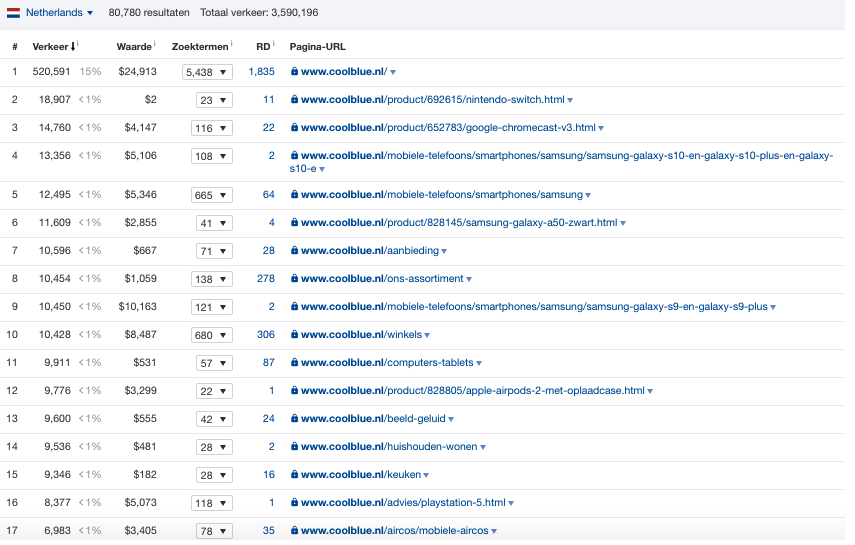Click the lock icon beside /computers-tablets
The image size is (855, 545).
click(294, 363)
